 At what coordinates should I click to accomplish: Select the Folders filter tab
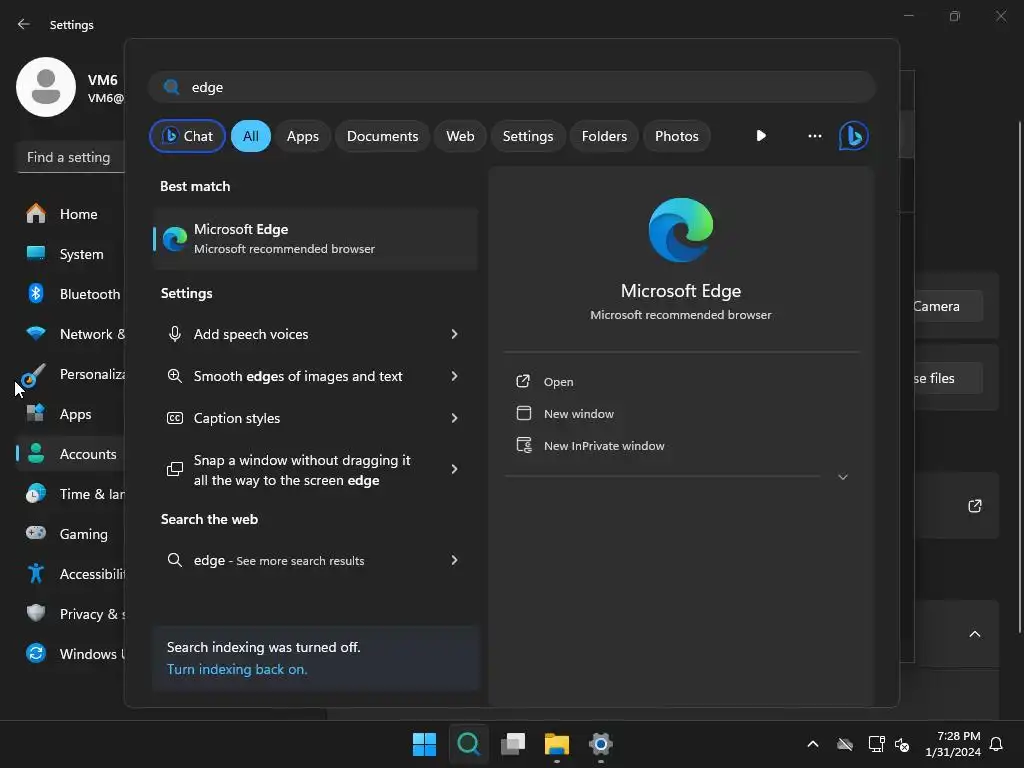pyautogui.click(x=604, y=136)
